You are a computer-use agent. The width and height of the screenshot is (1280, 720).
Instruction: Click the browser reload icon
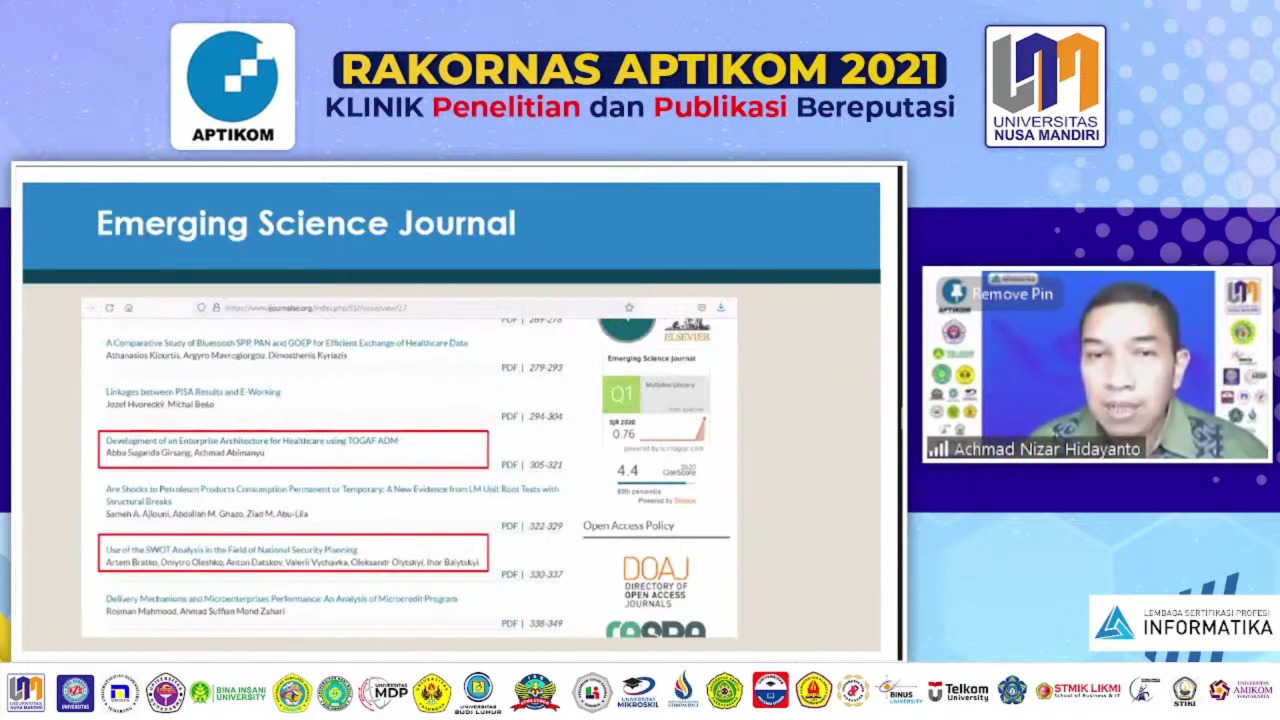[x=109, y=308]
